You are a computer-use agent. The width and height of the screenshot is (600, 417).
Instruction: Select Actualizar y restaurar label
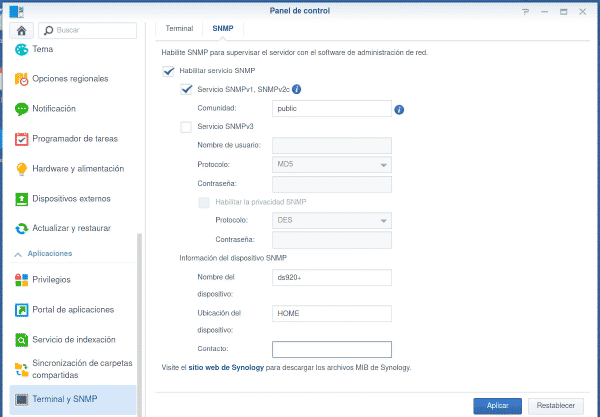click(x=72, y=228)
